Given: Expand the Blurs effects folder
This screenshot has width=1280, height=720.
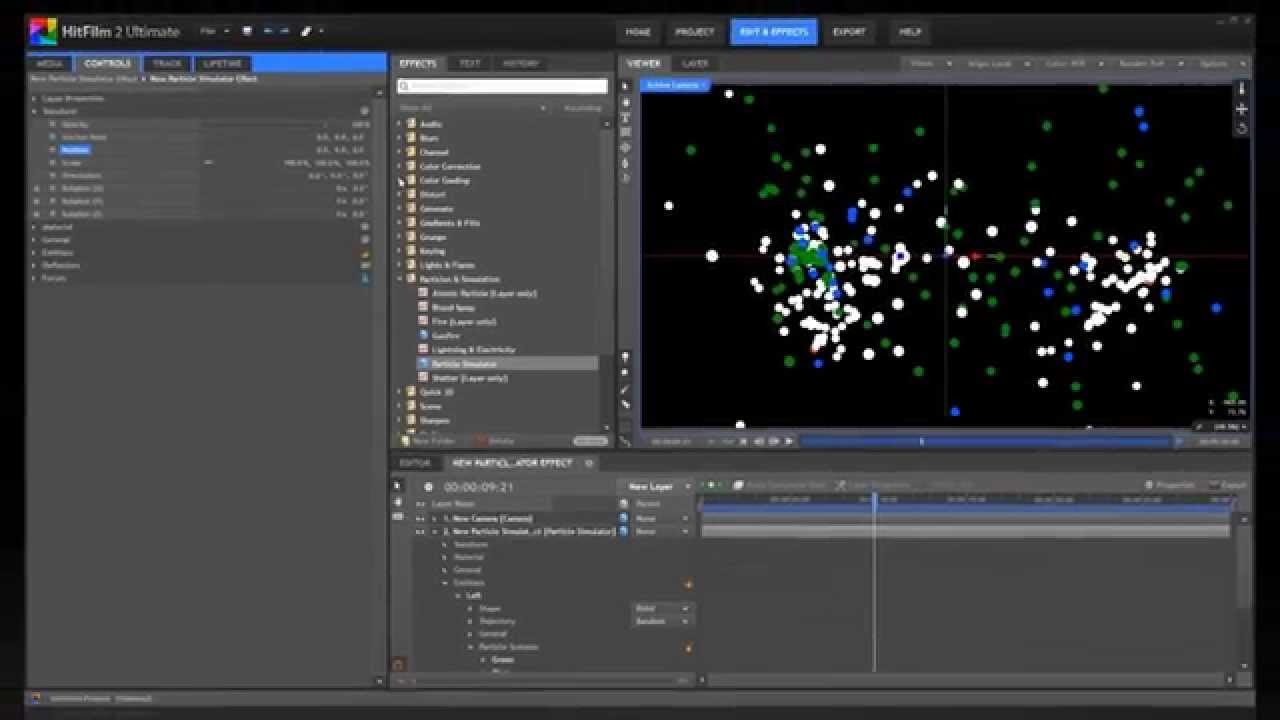Looking at the screenshot, I should [400, 138].
